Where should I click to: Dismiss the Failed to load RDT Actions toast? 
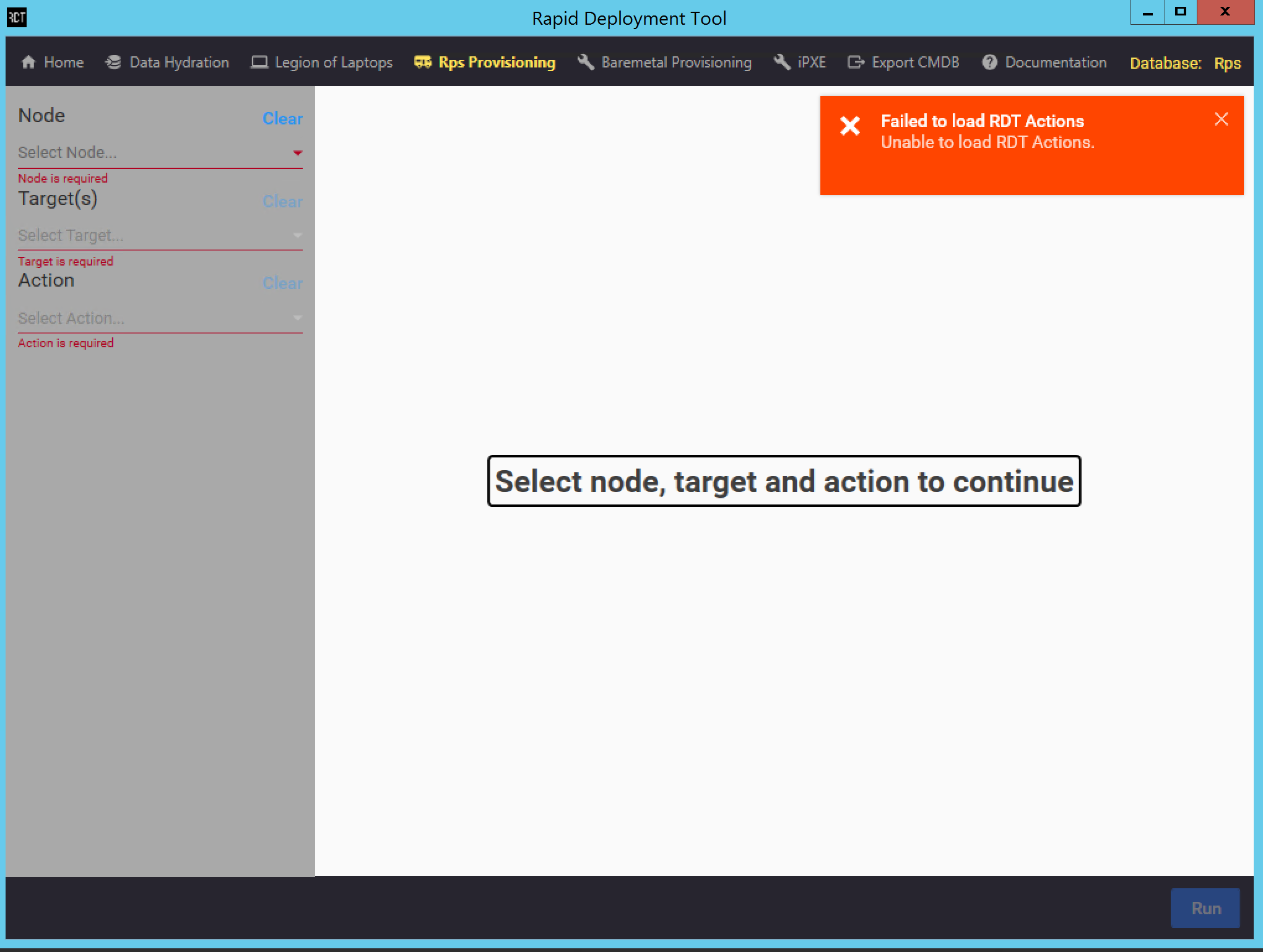1221,119
